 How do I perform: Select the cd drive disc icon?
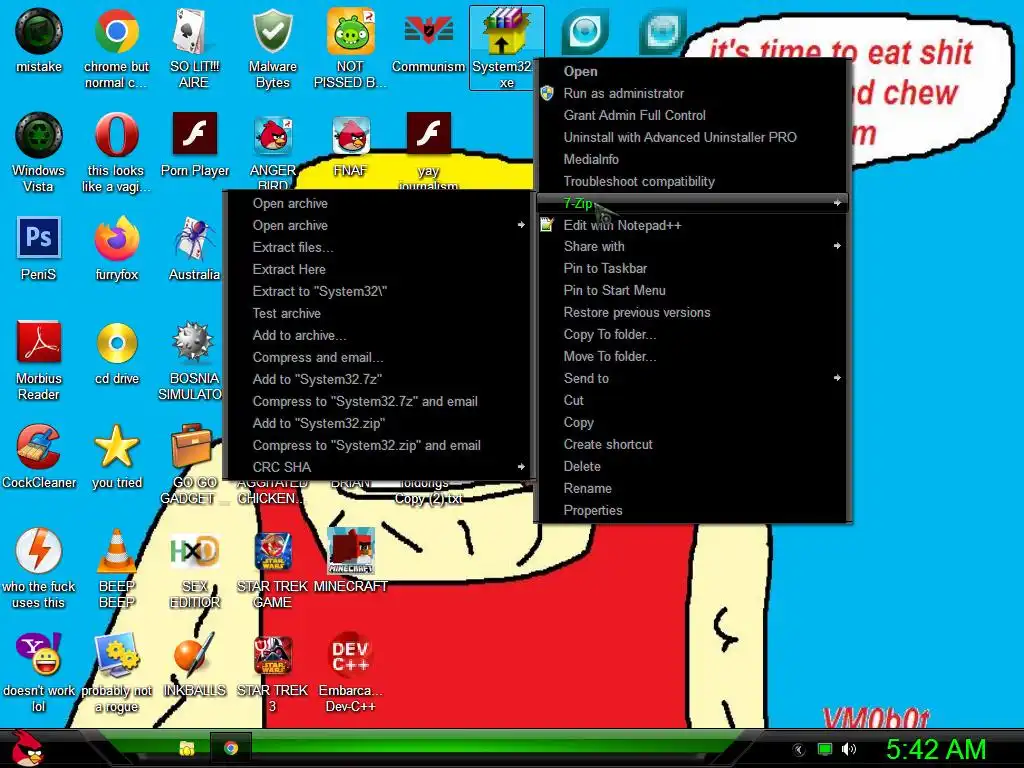click(x=116, y=342)
